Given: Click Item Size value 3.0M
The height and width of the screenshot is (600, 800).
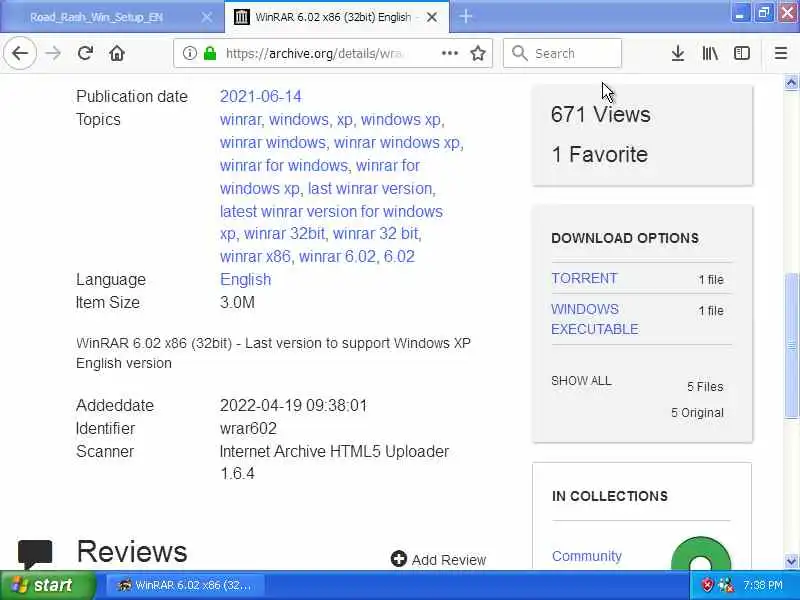Looking at the screenshot, I should tap(237, 303).
